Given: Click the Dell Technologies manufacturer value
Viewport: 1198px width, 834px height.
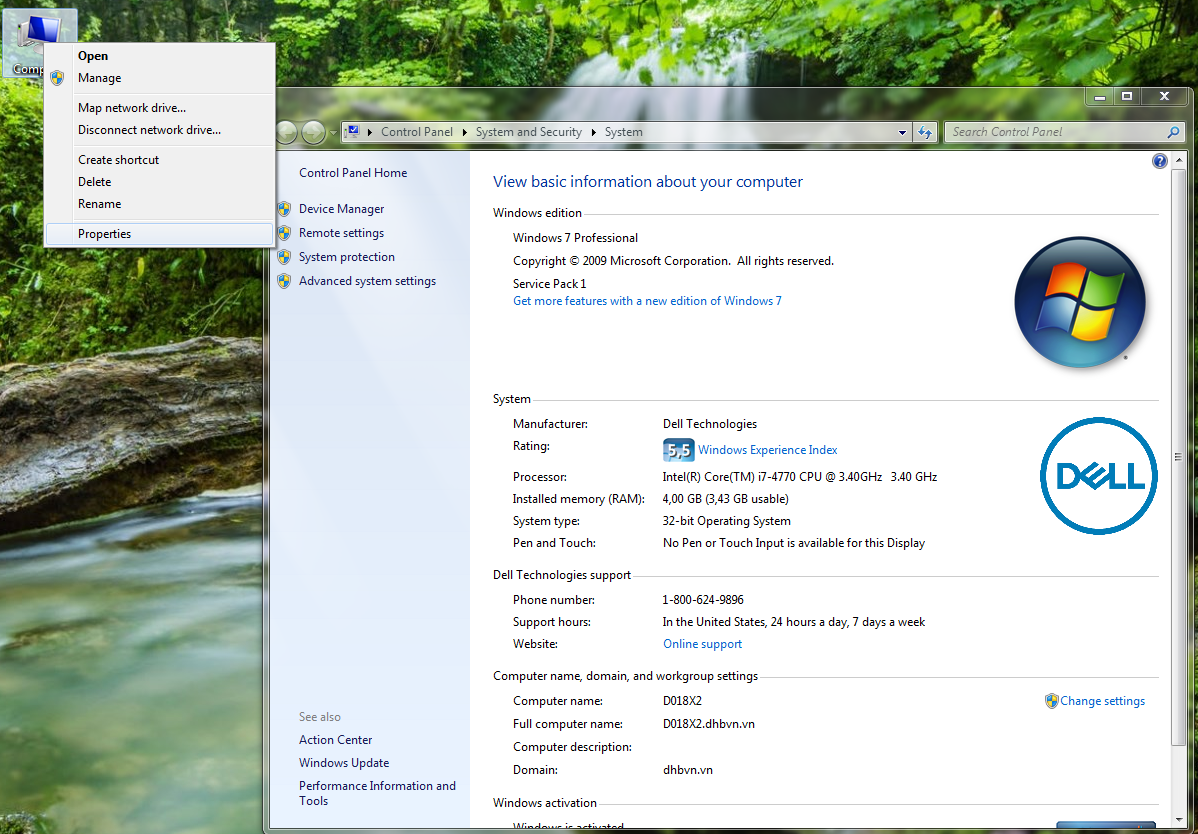Looking at the screenshot, I should point(710,424).
